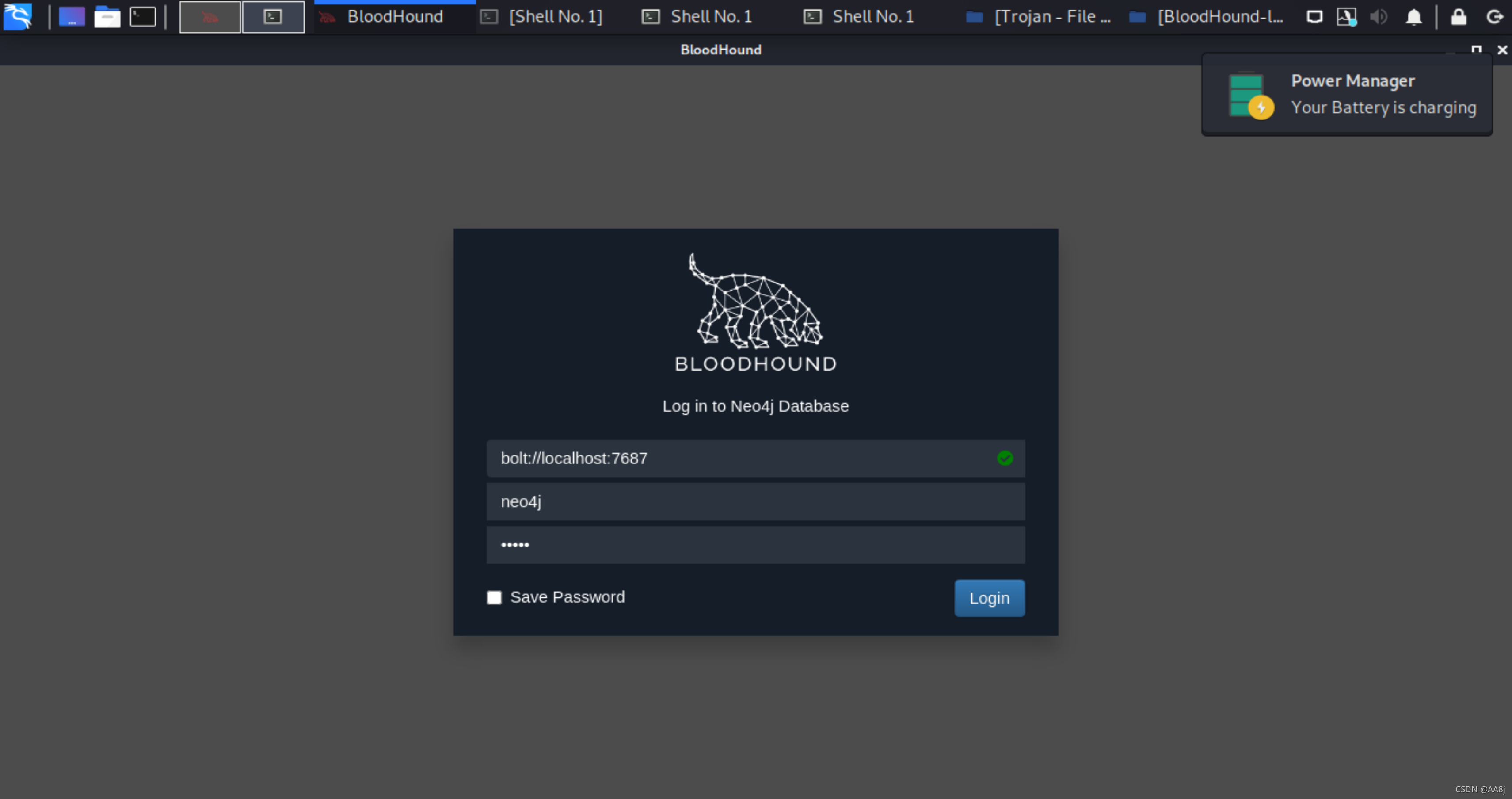Select the BloodHound taskbar window button
This screenshot has height=799, width=1512.
(394, 16)
